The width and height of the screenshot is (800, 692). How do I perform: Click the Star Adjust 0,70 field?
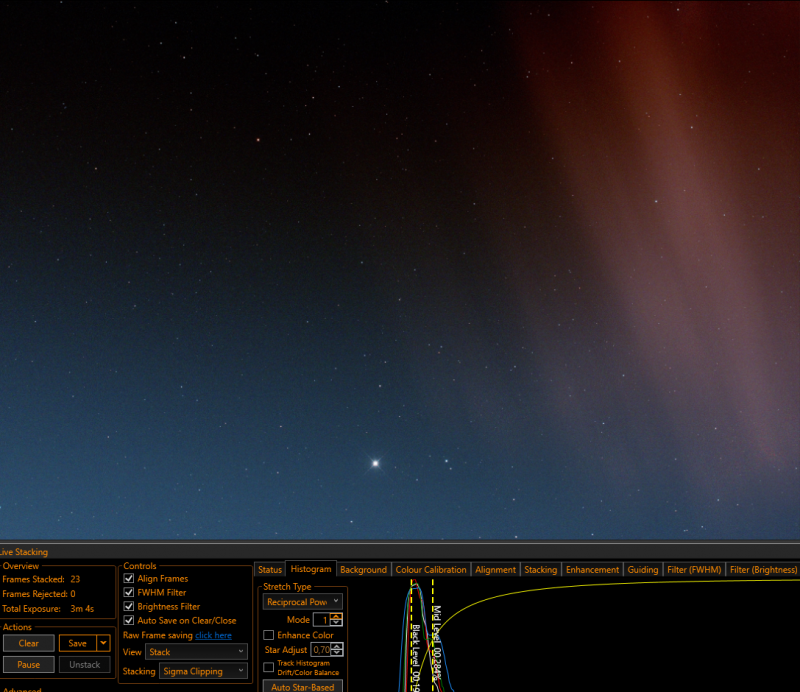point(321,650)
